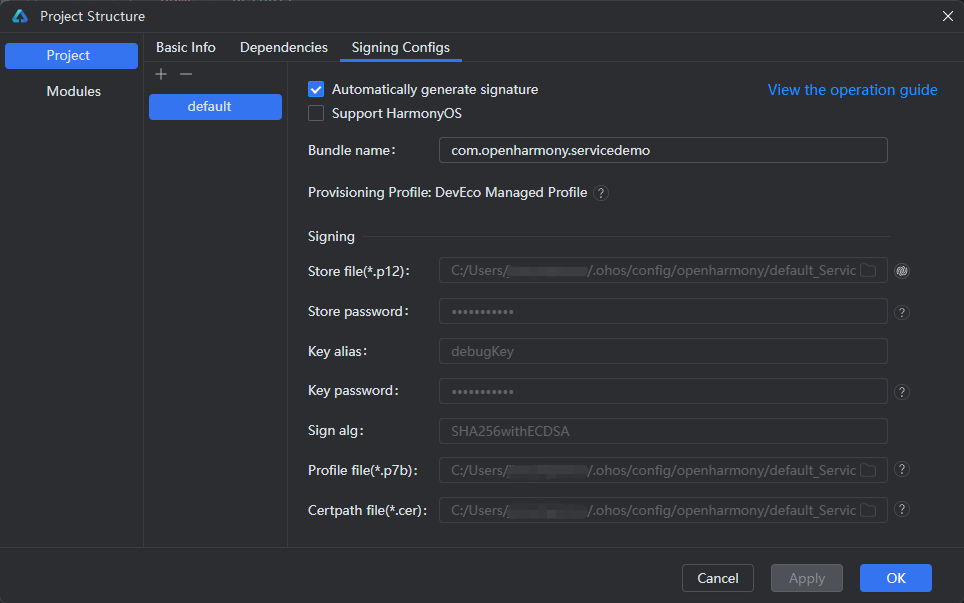Select the default signing config entry
Image resolution: width=964 pixels, height=603 pixels.
[215, 107]
